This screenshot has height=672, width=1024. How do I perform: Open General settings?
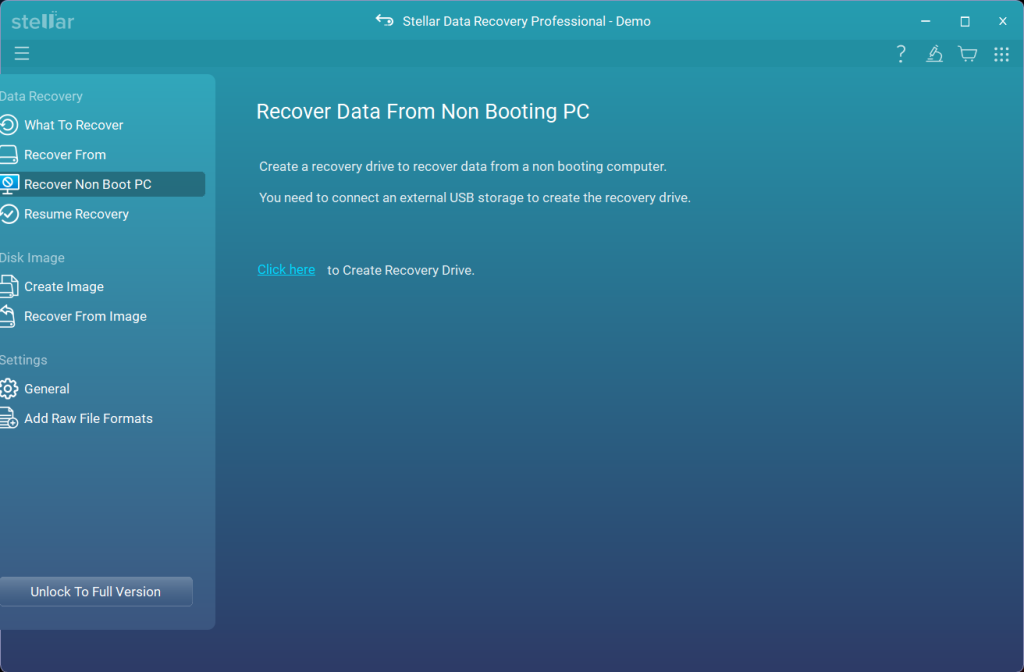[48, 389]
